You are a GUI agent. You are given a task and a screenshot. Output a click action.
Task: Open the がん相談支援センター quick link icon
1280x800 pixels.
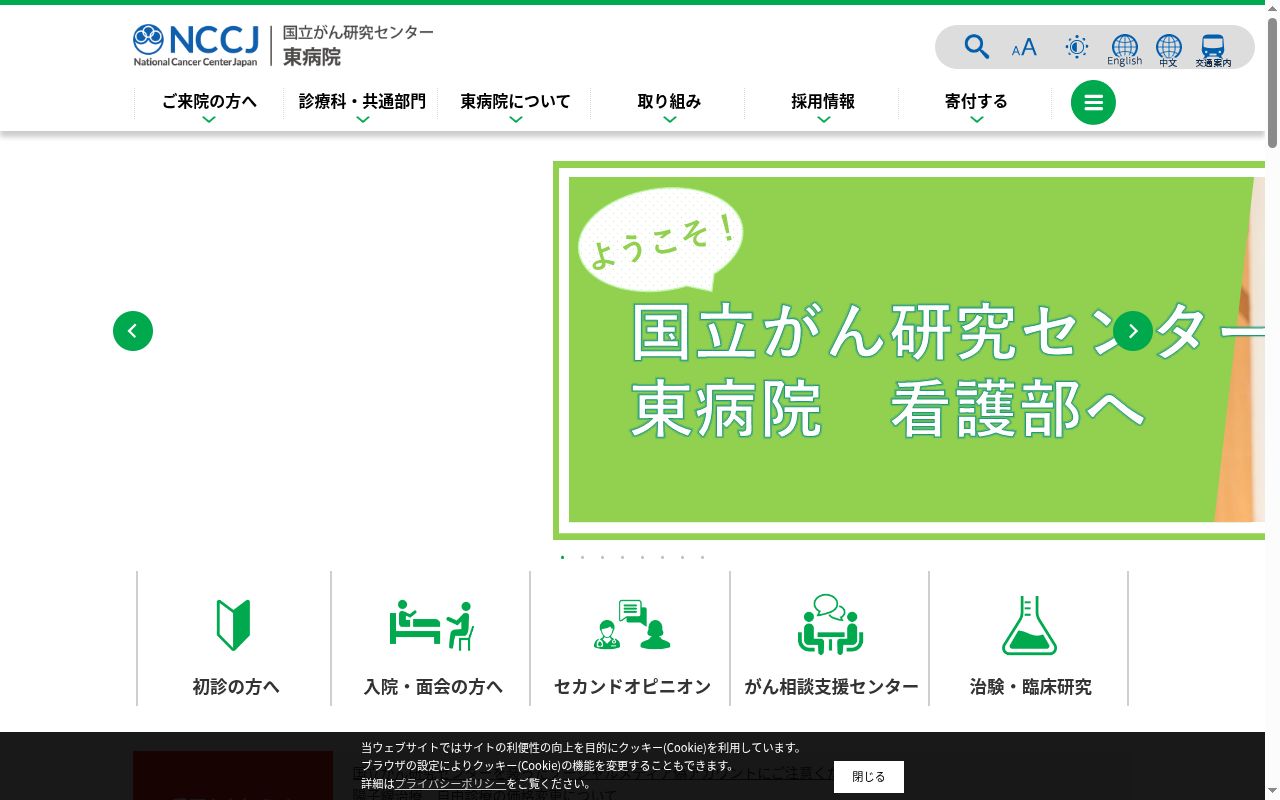tap(830, 625)
